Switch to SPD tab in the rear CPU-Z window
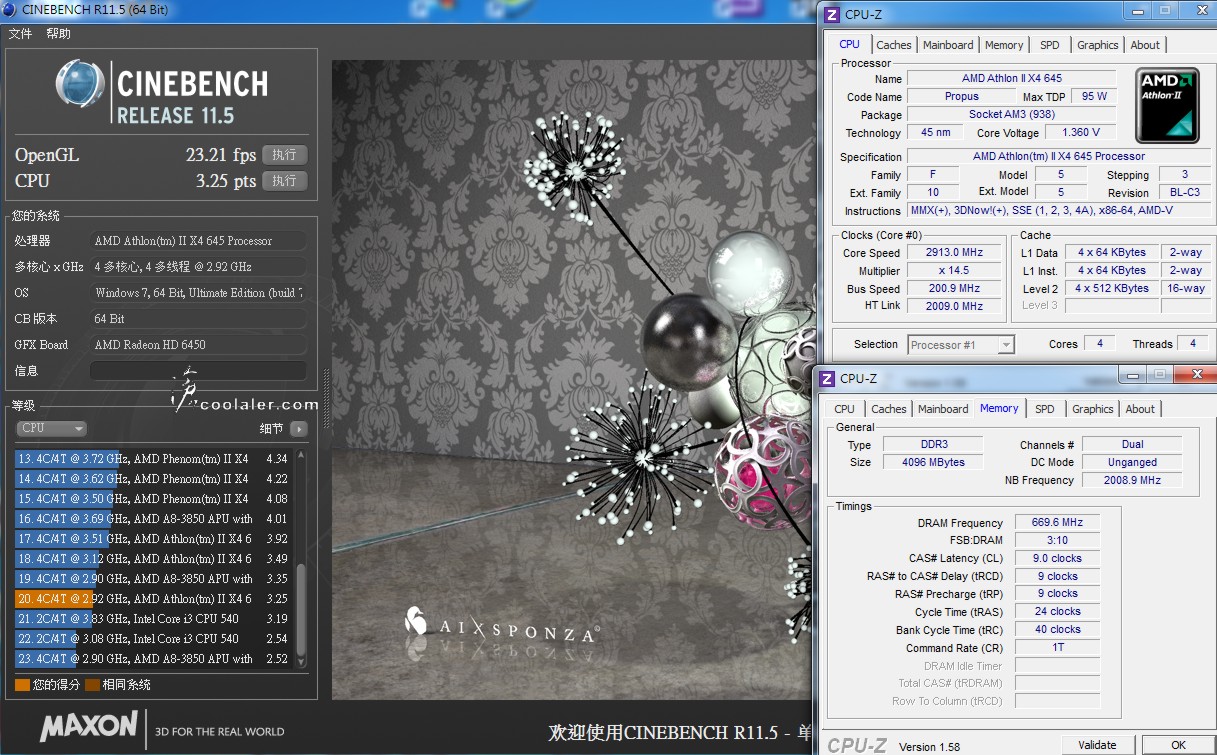The image size is (1217, 755). [x=1049, y=45]
